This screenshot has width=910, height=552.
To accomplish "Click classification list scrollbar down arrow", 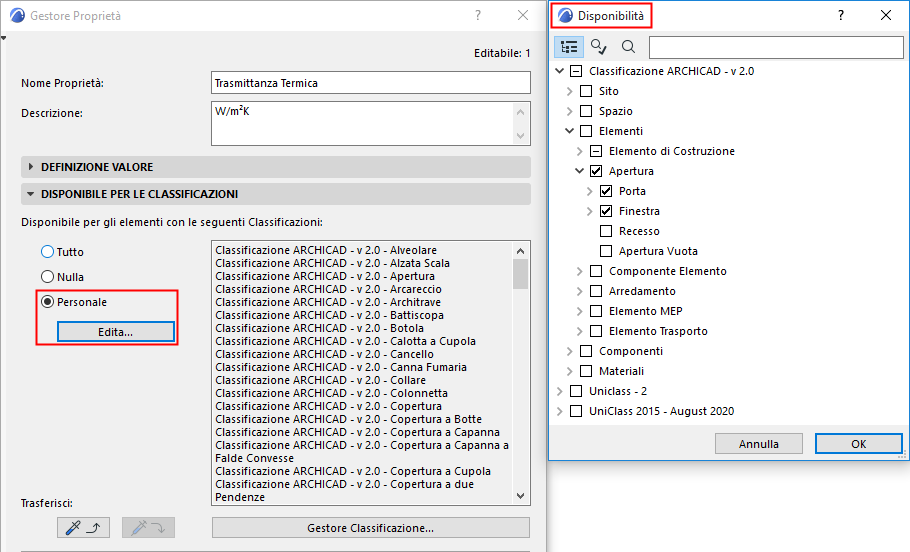I will (520, 496).
